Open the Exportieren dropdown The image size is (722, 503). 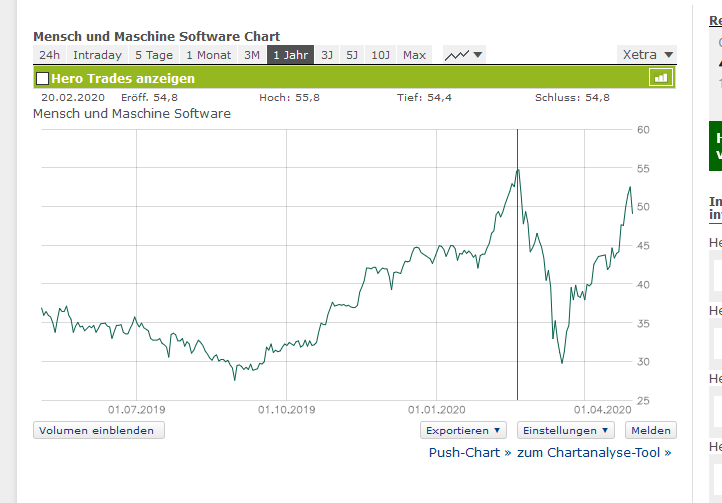463,430
